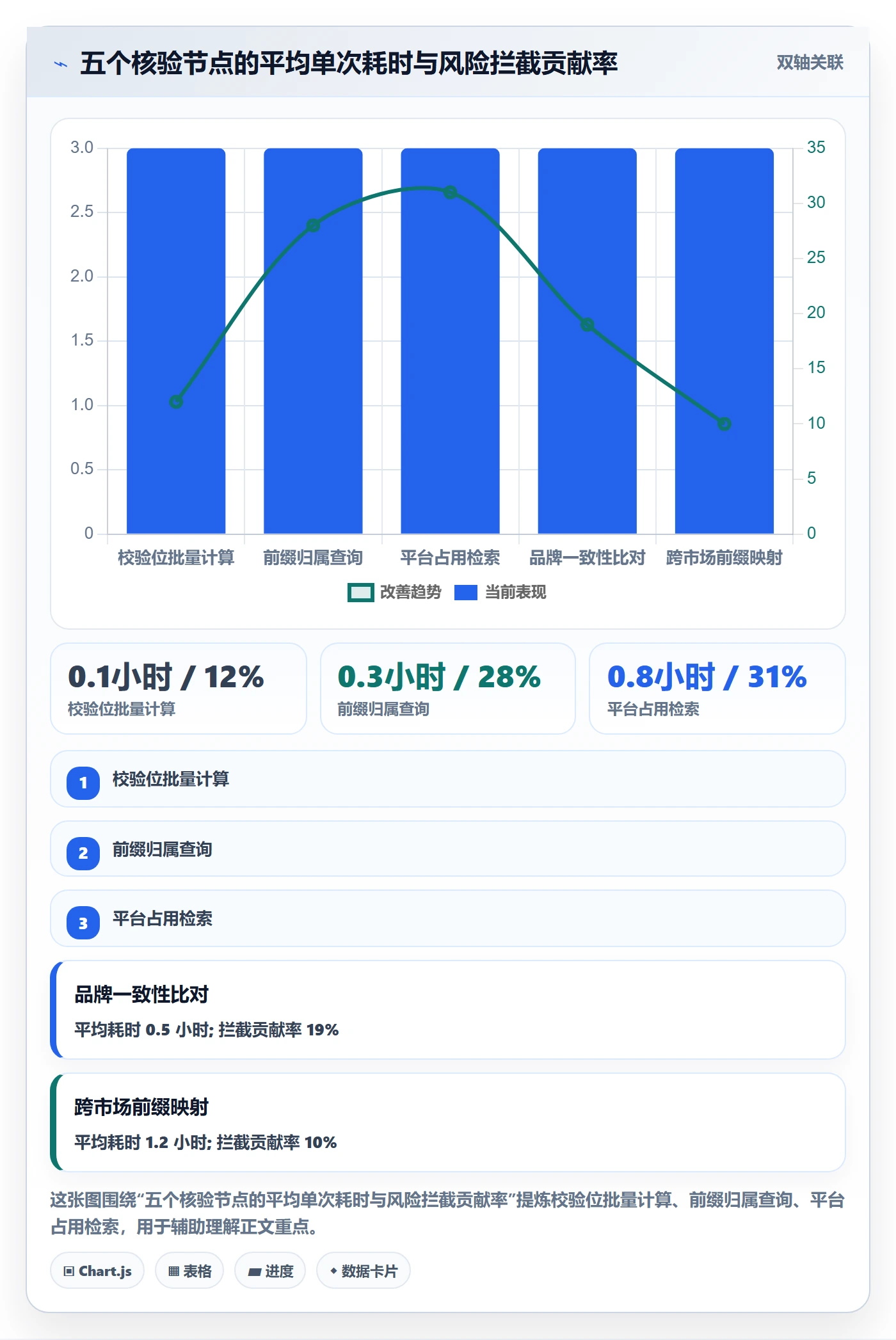
Task: Click the 改善趋势 legend label
Action: pyautogui.click(x=410, y=593)
